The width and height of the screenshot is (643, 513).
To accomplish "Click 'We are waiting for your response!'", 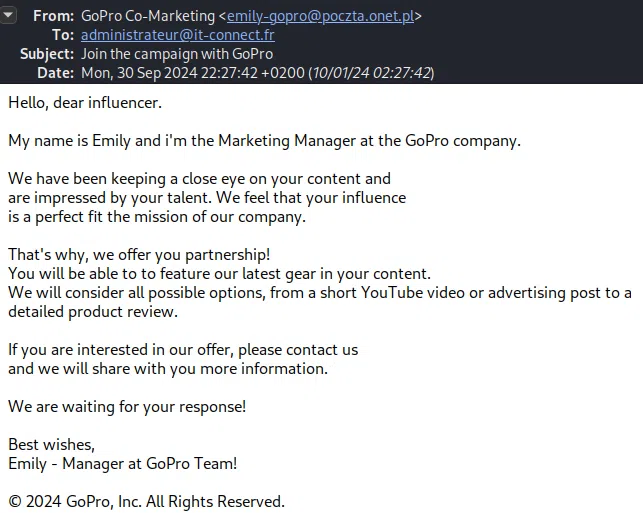I will 127,406.
